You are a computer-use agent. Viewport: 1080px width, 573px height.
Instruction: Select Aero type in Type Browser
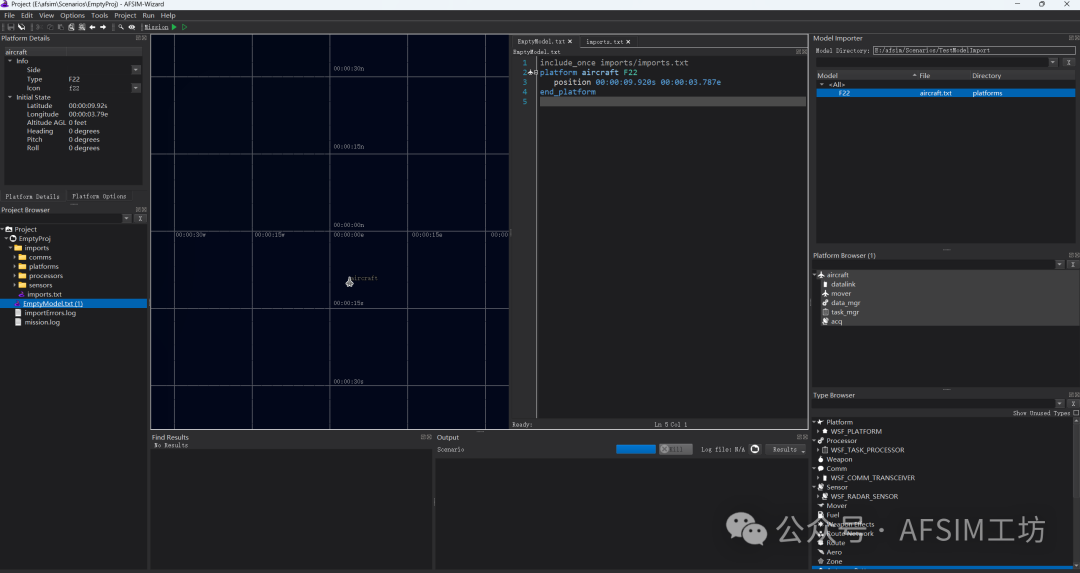[834, 552]
